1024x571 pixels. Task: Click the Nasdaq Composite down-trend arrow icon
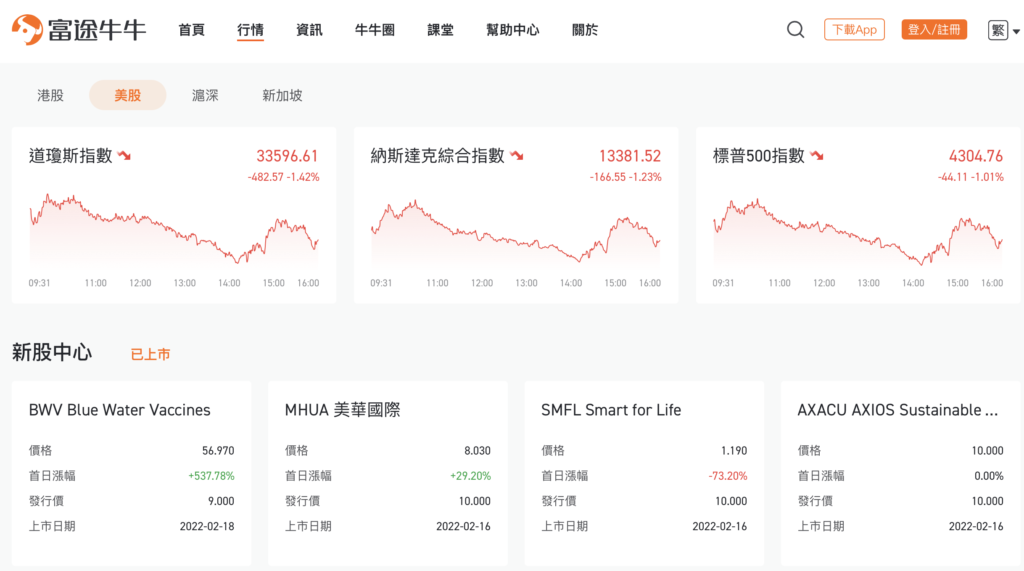517,155
